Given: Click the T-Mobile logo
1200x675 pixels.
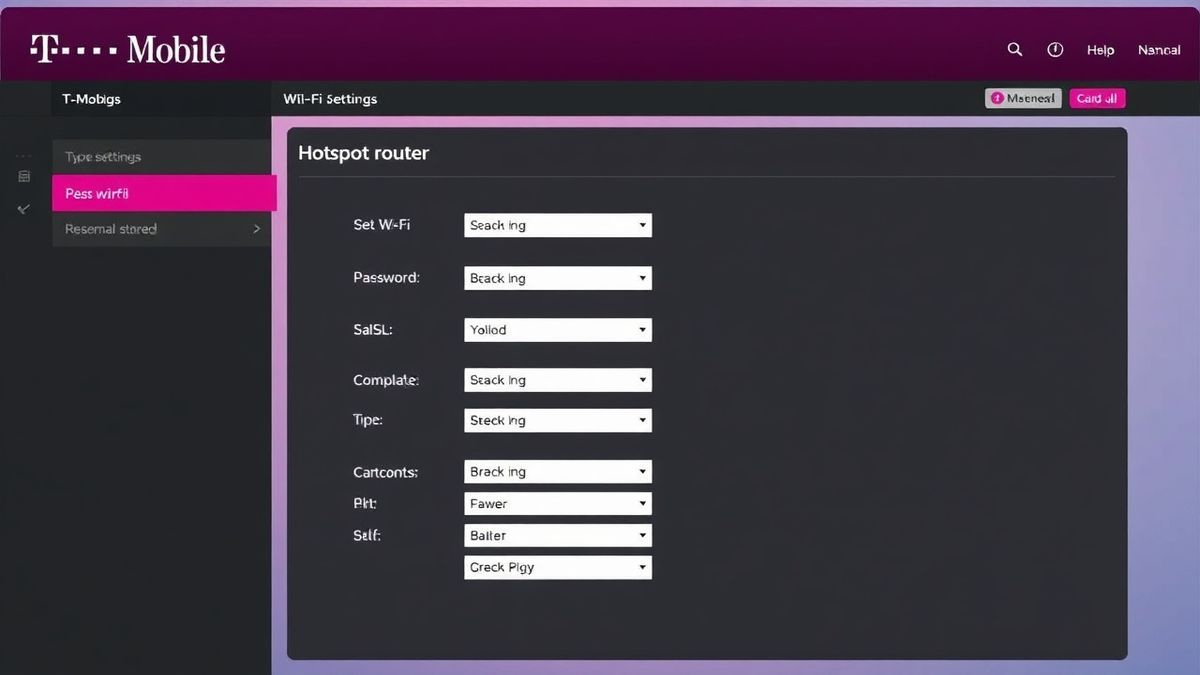Looking at the screenshot, I should (128, 49).
